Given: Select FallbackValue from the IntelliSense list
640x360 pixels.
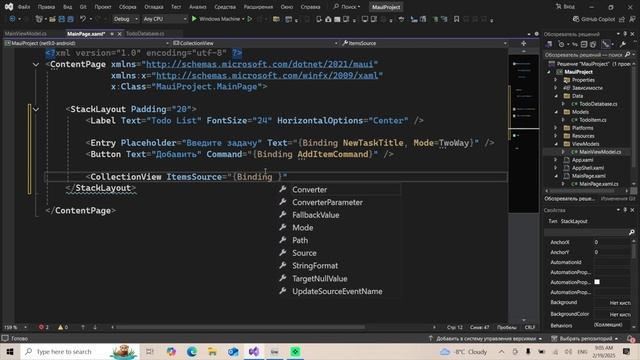Looking at the screenshot, I should 316,215.
